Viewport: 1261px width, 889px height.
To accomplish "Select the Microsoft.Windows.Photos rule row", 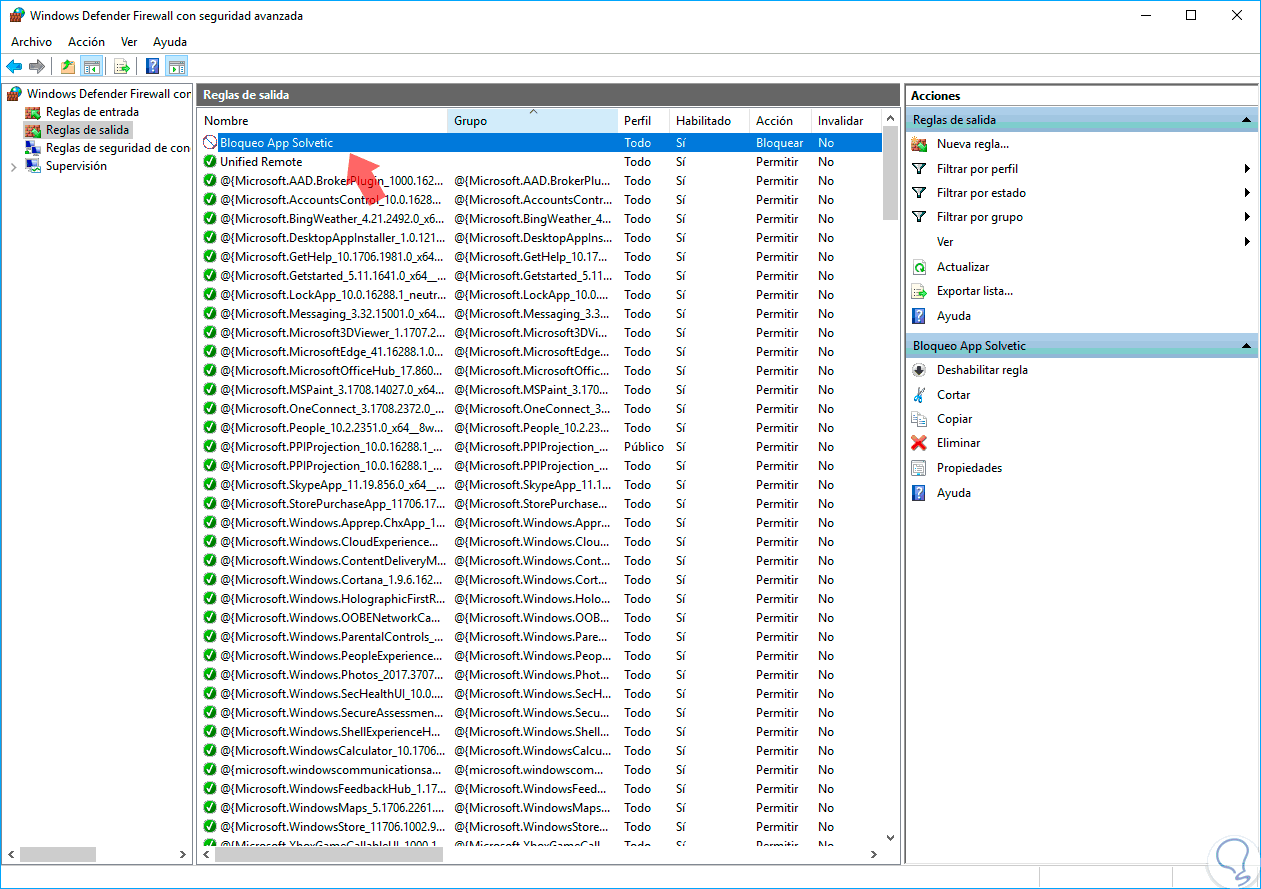I will point(540,675).
